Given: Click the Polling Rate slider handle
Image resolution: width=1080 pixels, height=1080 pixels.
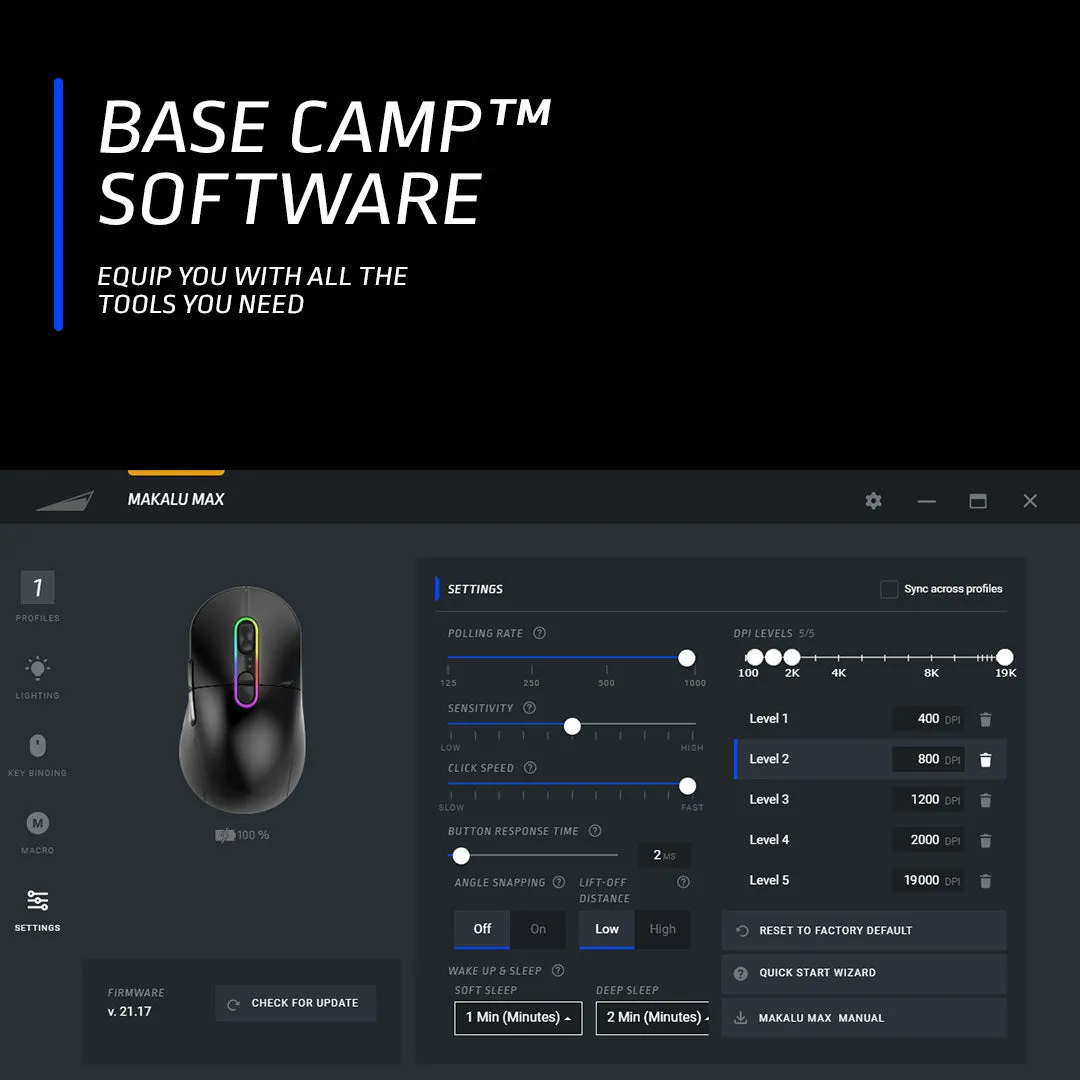Looking at the screenshot, I should point(687,658).
